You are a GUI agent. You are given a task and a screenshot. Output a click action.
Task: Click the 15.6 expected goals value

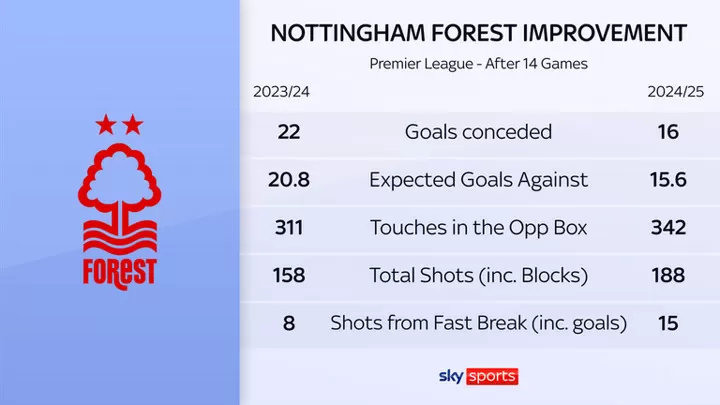[668, 180]
